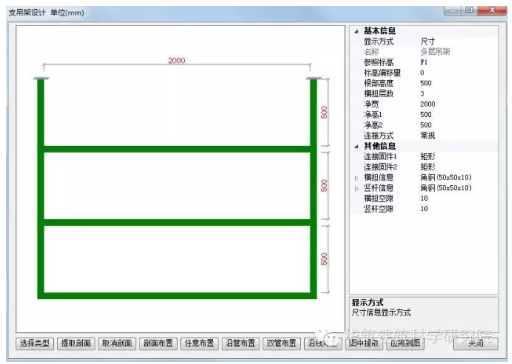Edit the 净高2 value 500
Image resolution: width=512 pixels, height=364 pixels.
[x=426, y=125]
